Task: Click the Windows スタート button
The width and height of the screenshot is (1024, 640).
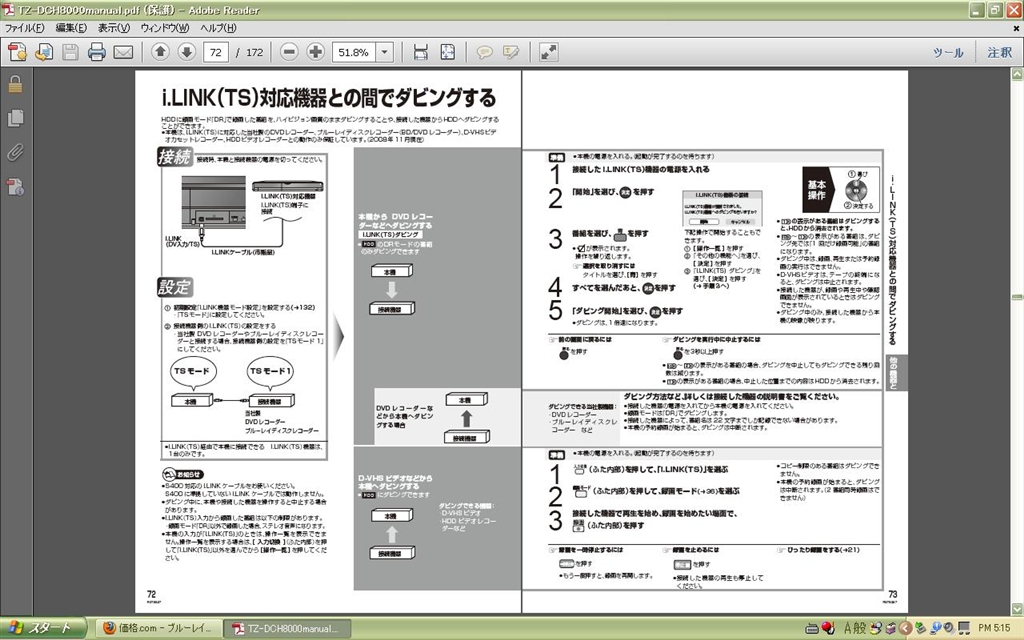Action: (x=40, y=628)
